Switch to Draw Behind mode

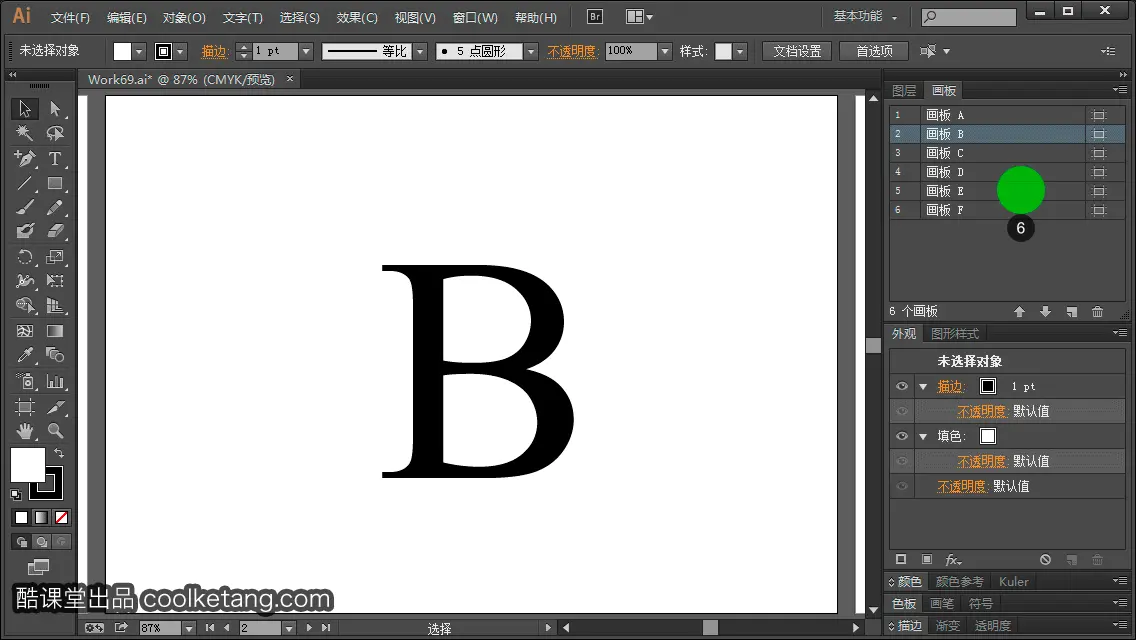(42, 541)
